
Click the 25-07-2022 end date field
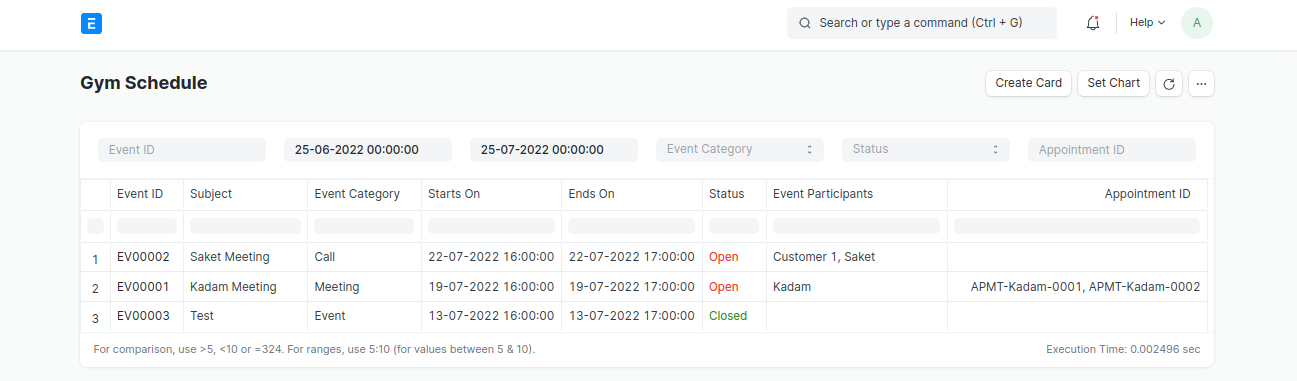tap(554, 150)
